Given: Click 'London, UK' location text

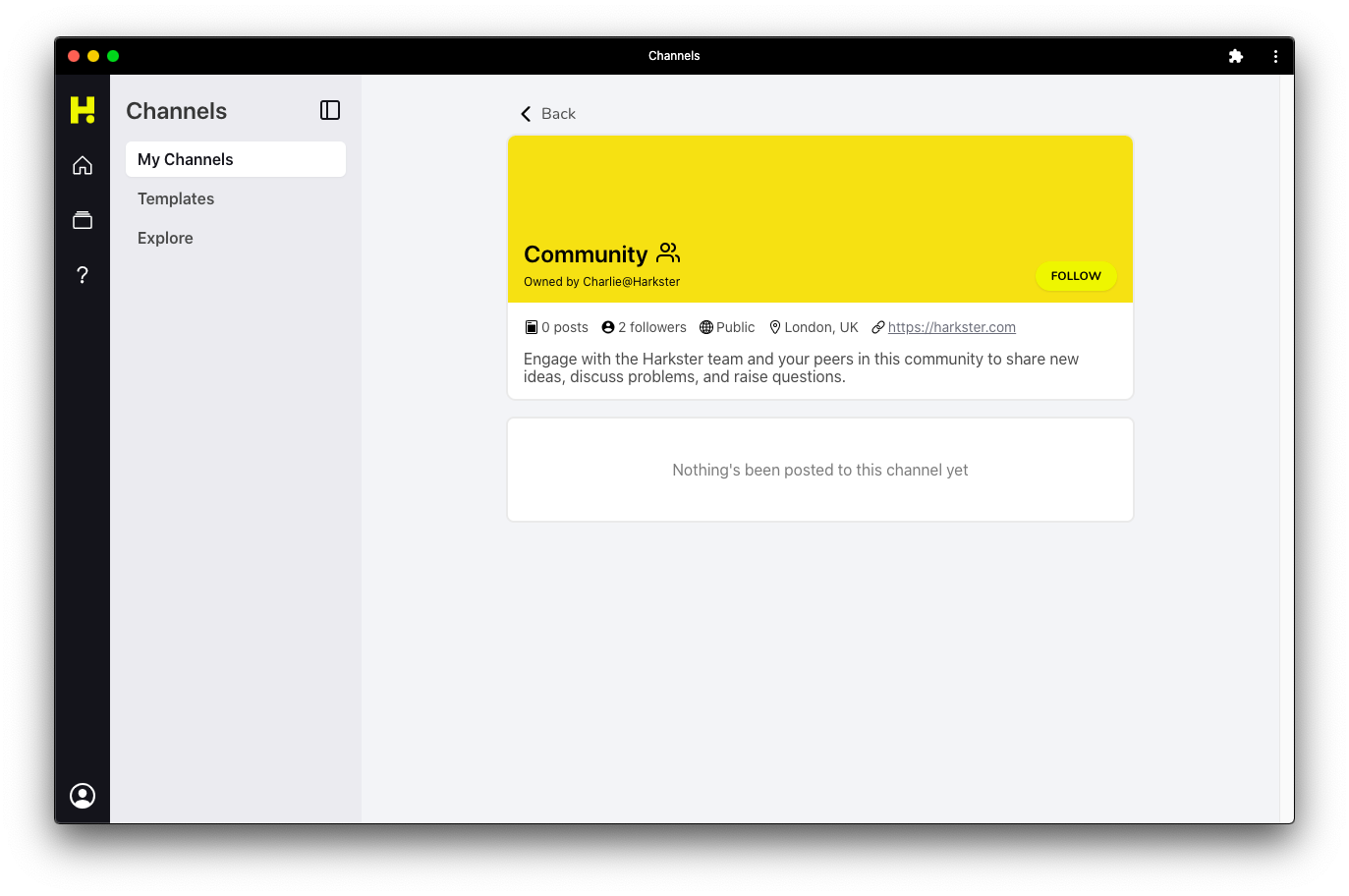Looking at the screenshot, I should point(821,327).
